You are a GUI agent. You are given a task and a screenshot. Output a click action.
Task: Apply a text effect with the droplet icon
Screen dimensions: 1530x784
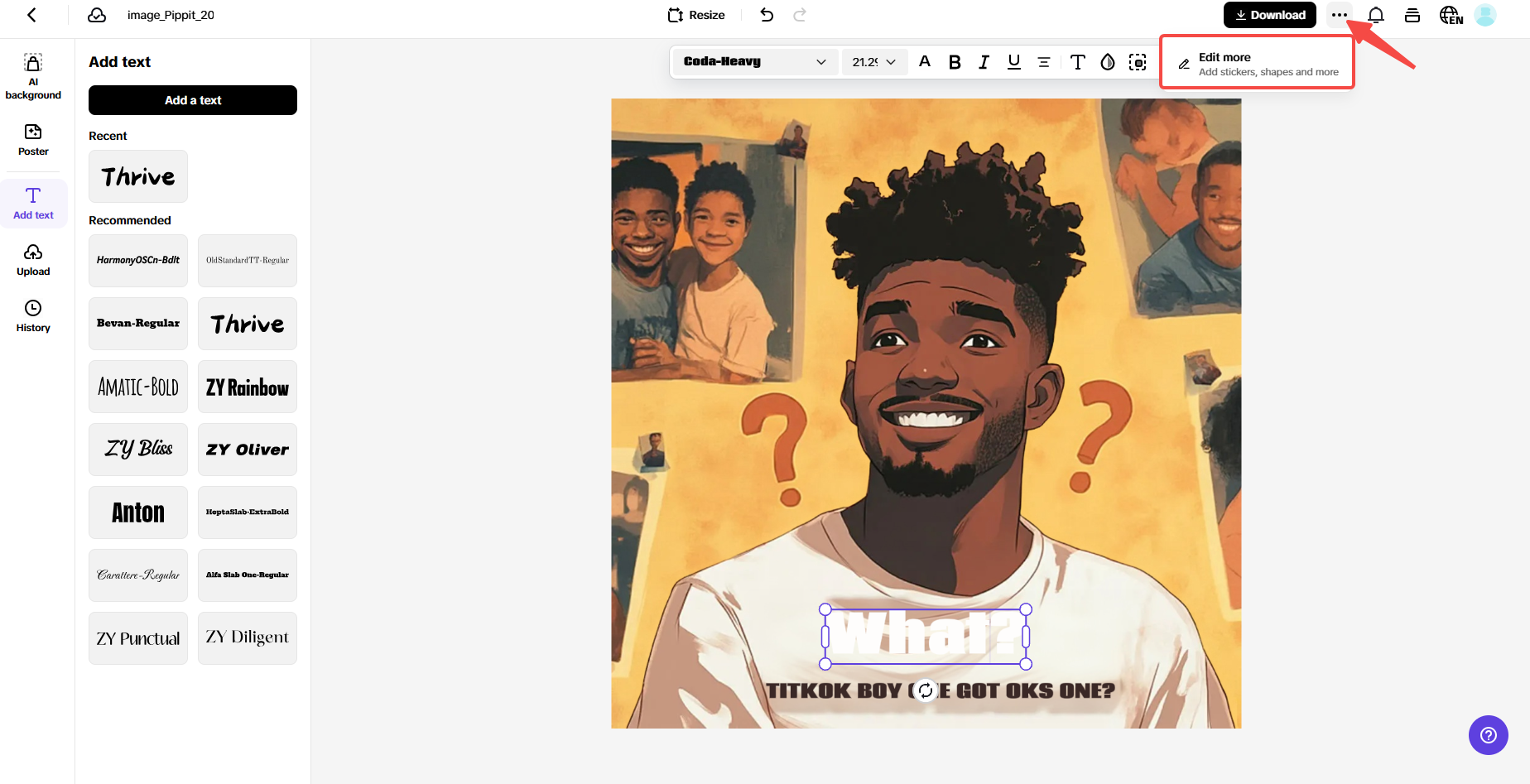(1108, 61)
